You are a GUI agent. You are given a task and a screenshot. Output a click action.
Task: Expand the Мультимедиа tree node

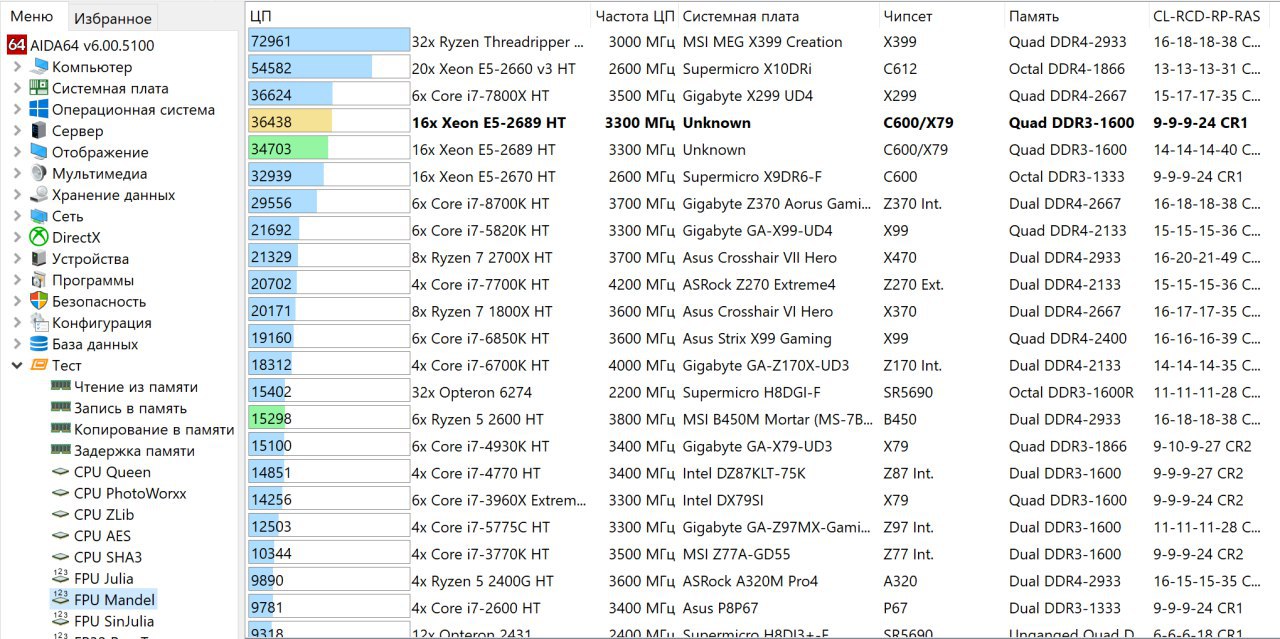tap(17, 174)
